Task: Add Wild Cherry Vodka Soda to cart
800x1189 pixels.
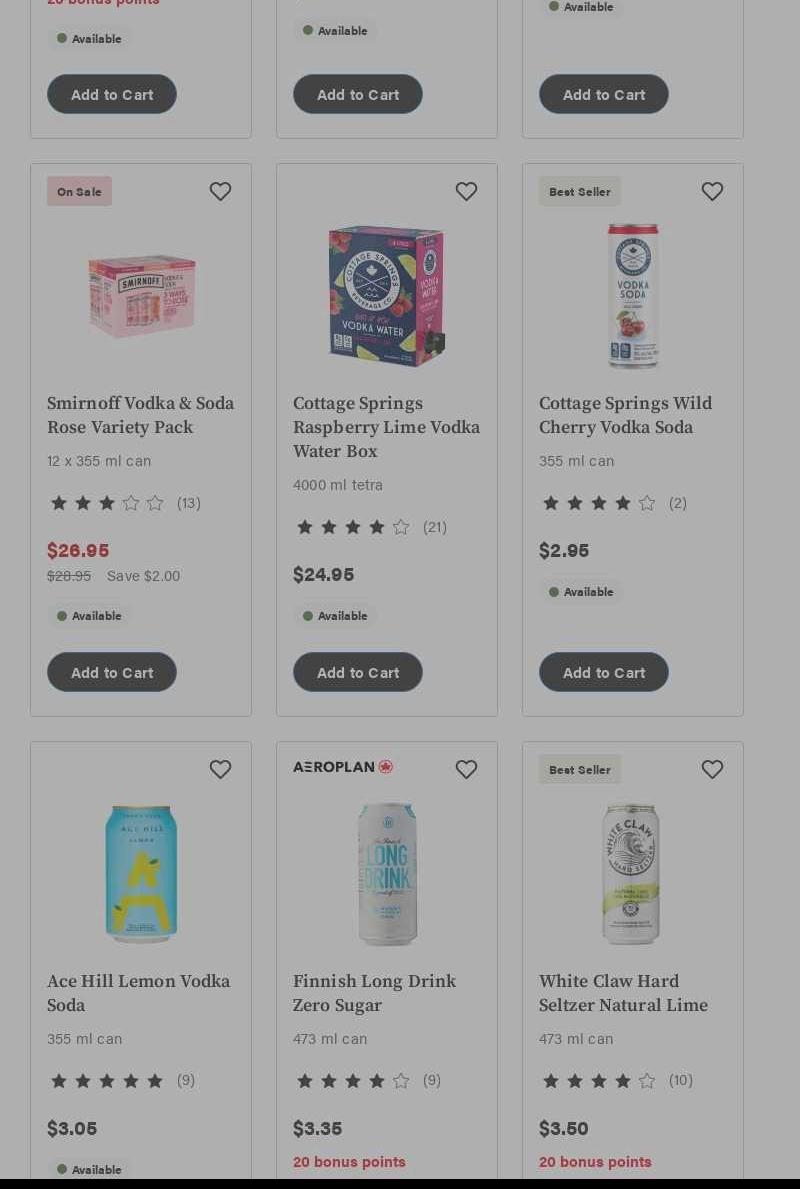Action: [604, 672]
